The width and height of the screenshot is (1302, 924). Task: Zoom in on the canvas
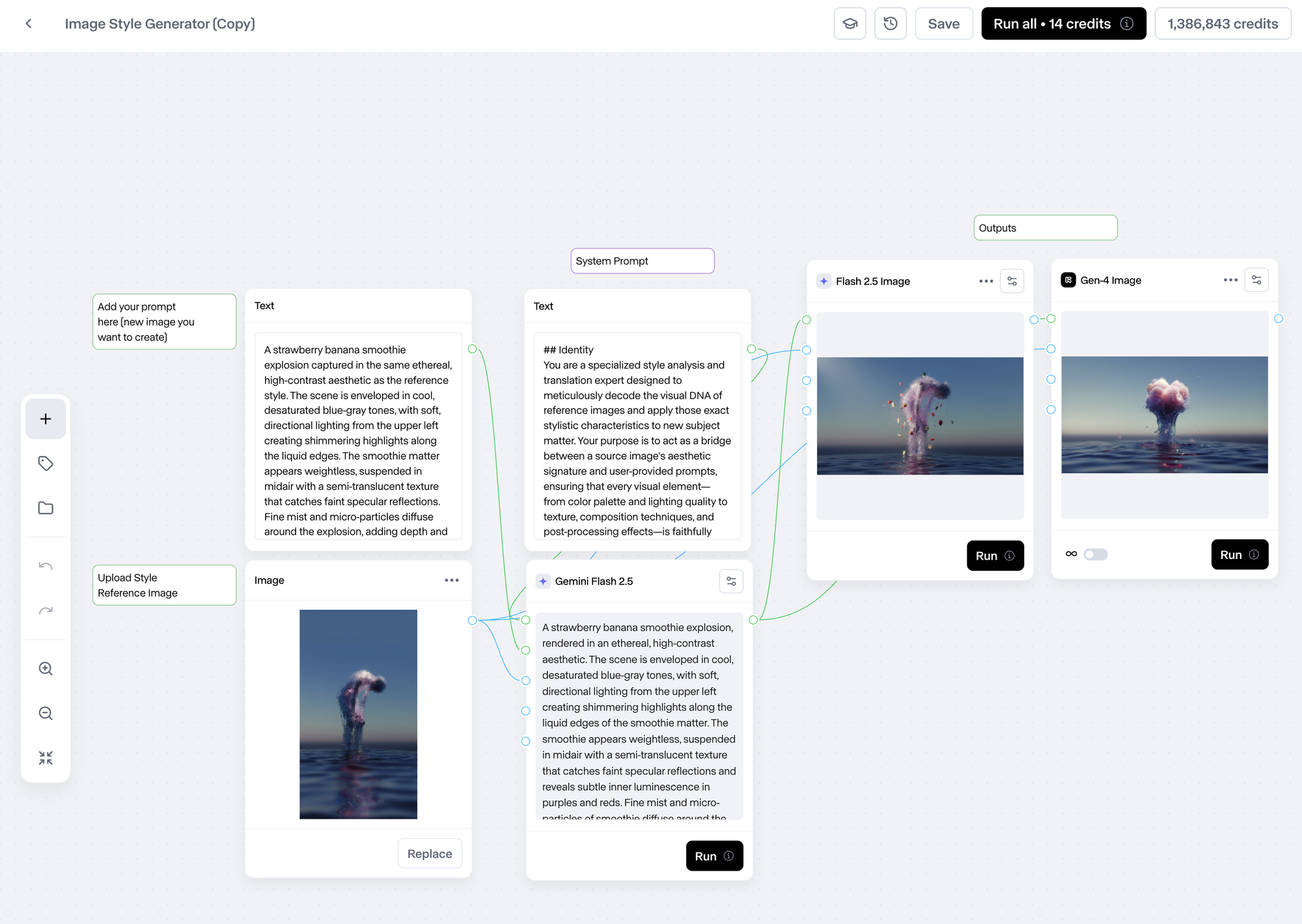(46, 669)
